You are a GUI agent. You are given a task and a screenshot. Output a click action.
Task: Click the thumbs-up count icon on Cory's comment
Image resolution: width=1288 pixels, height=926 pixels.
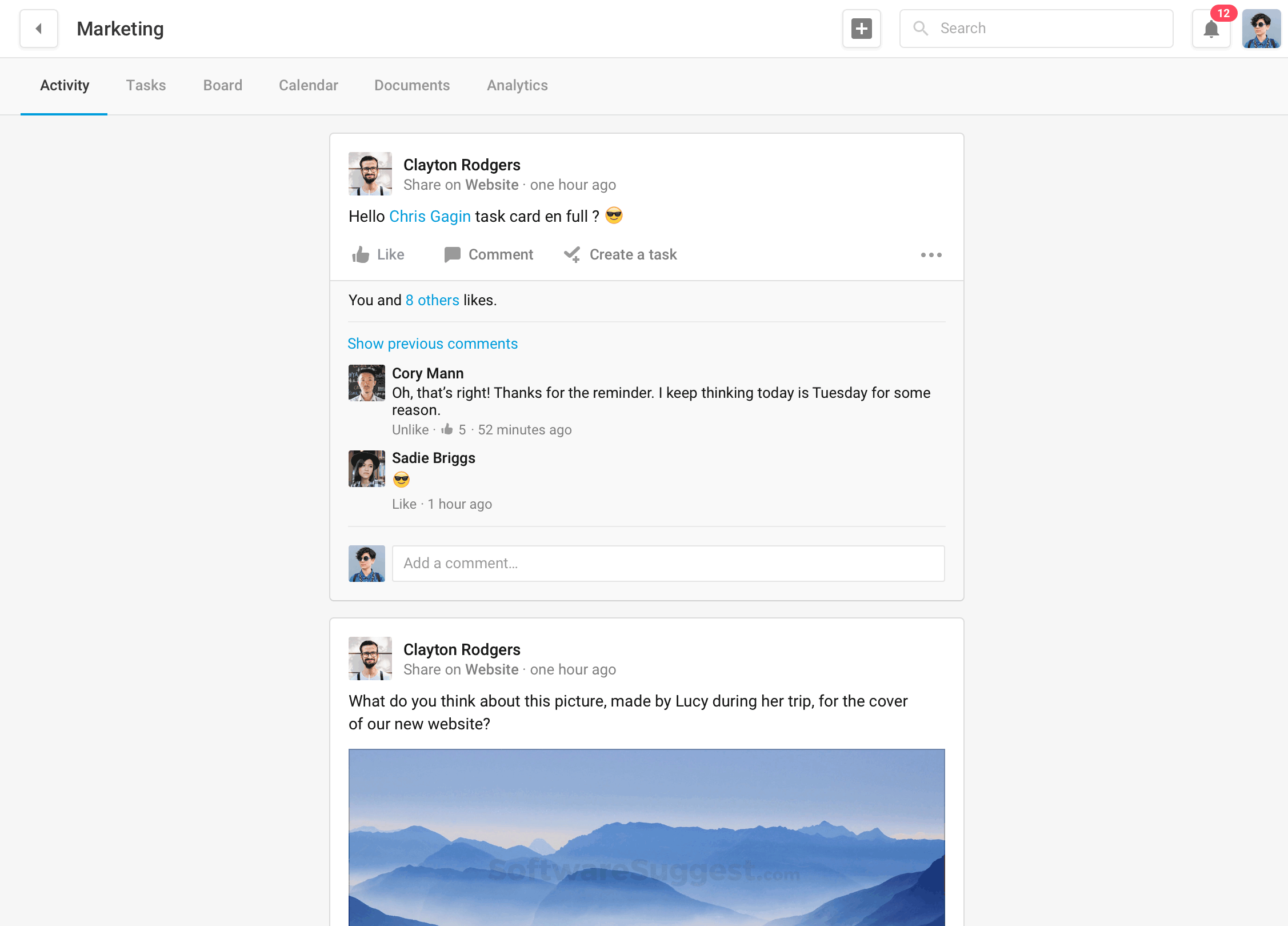[449, 429]
